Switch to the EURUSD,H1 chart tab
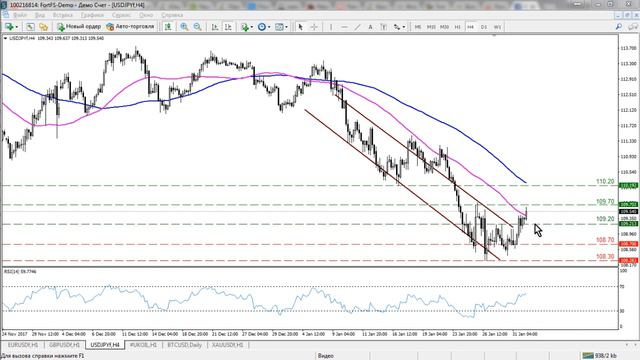The height and width of the screenshot is (360, 640). tap(23, 345)
